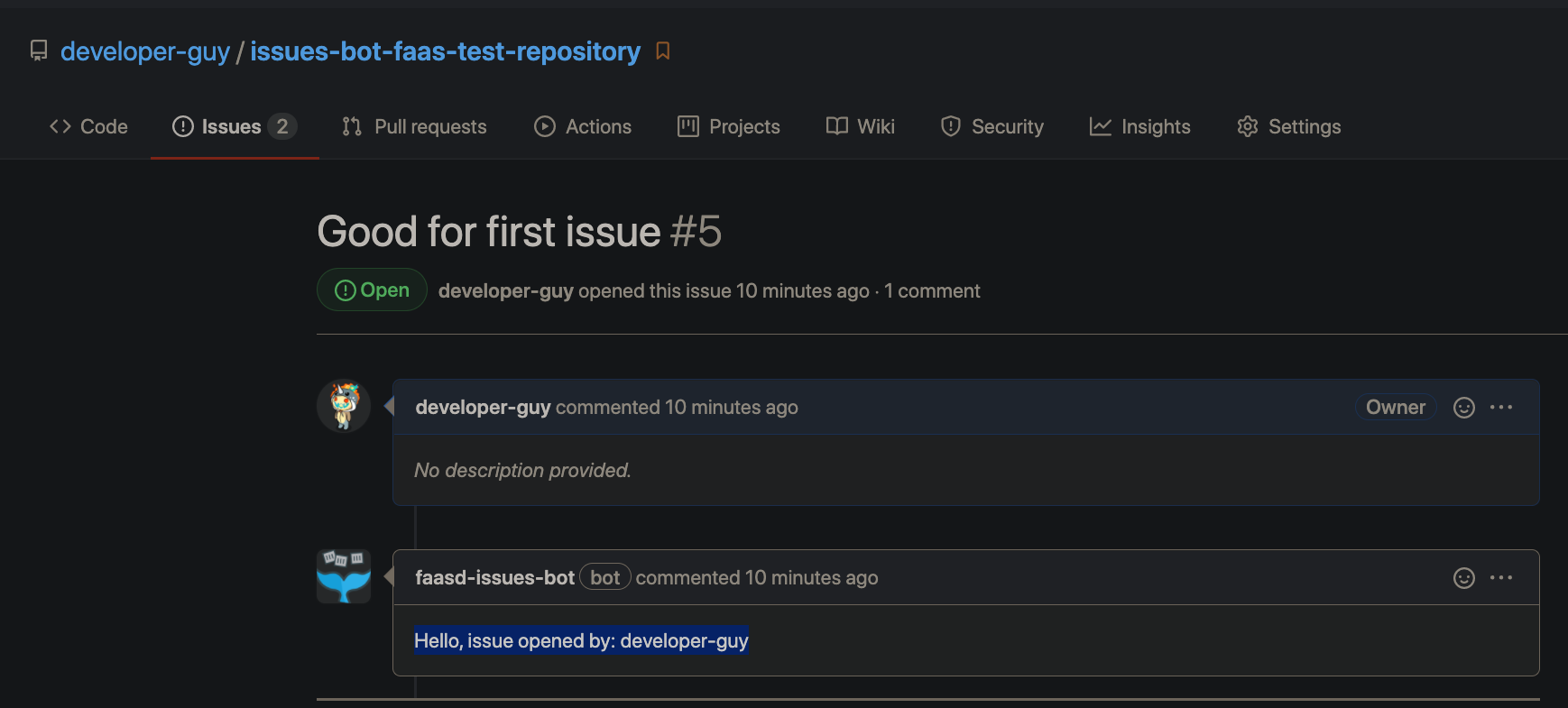Switch to the Insights tab
Viewport: 1568px width, 708px height.
coord(1140,126)
